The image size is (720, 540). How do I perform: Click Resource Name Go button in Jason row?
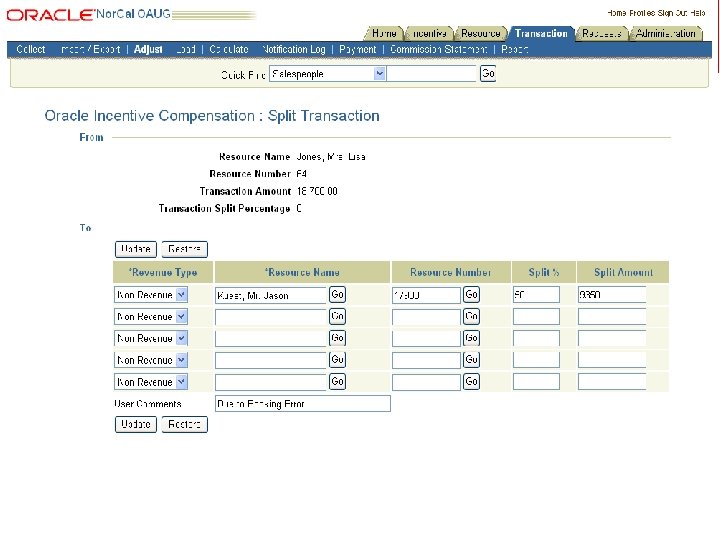pyautogui.click(x=337, y=295)
